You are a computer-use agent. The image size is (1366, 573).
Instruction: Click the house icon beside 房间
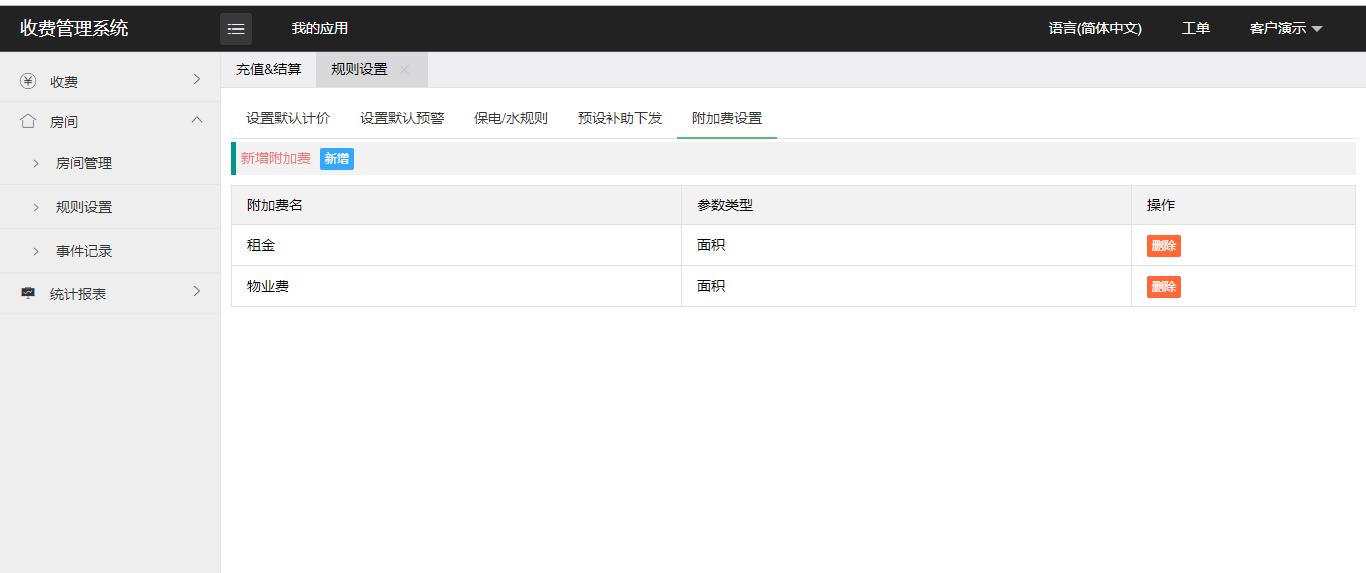click(28, 121)
